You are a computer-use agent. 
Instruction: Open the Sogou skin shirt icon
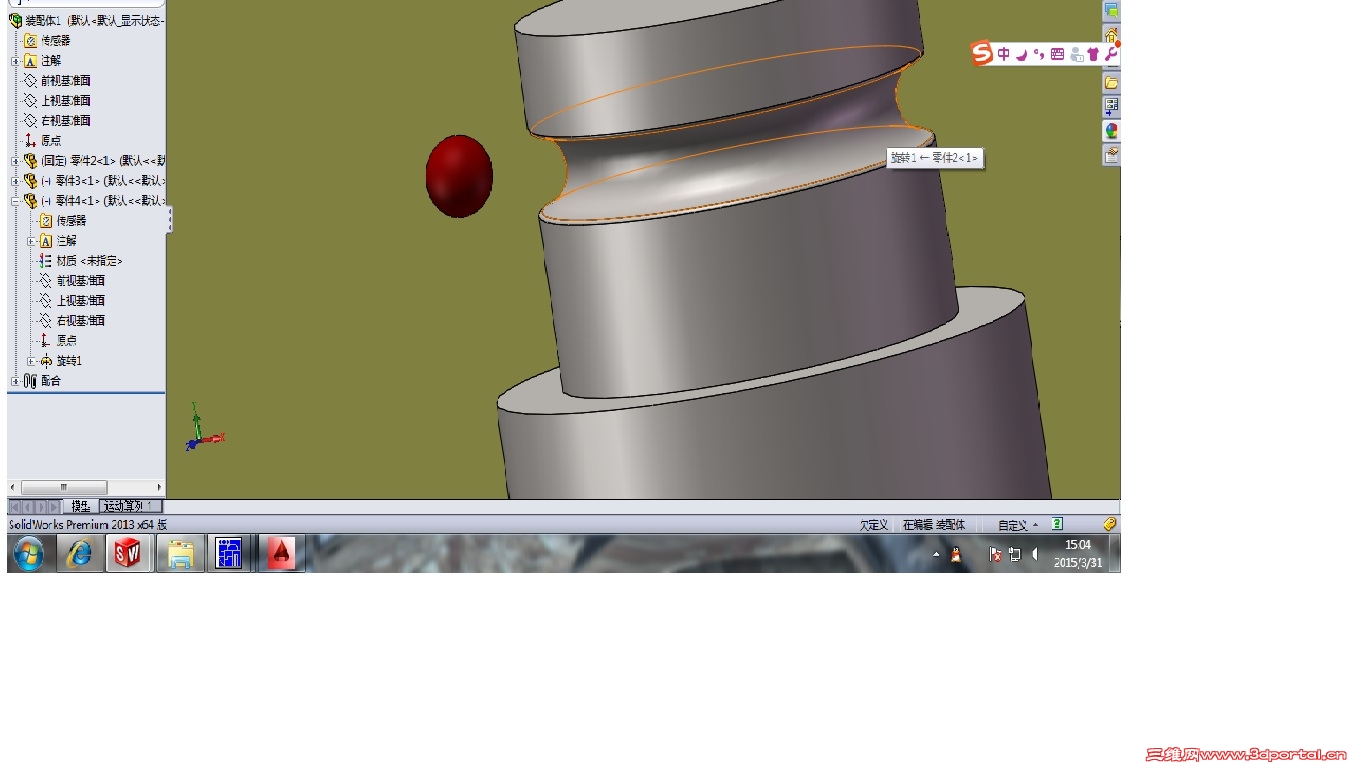[1093, 54]
